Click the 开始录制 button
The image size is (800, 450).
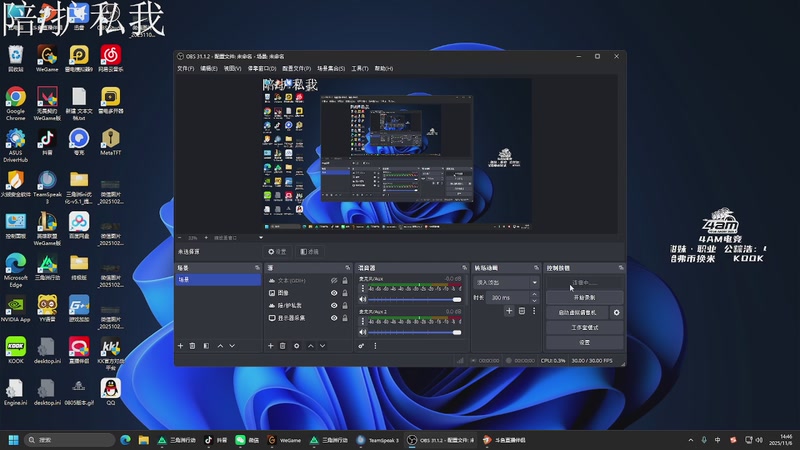click(584, 298)
